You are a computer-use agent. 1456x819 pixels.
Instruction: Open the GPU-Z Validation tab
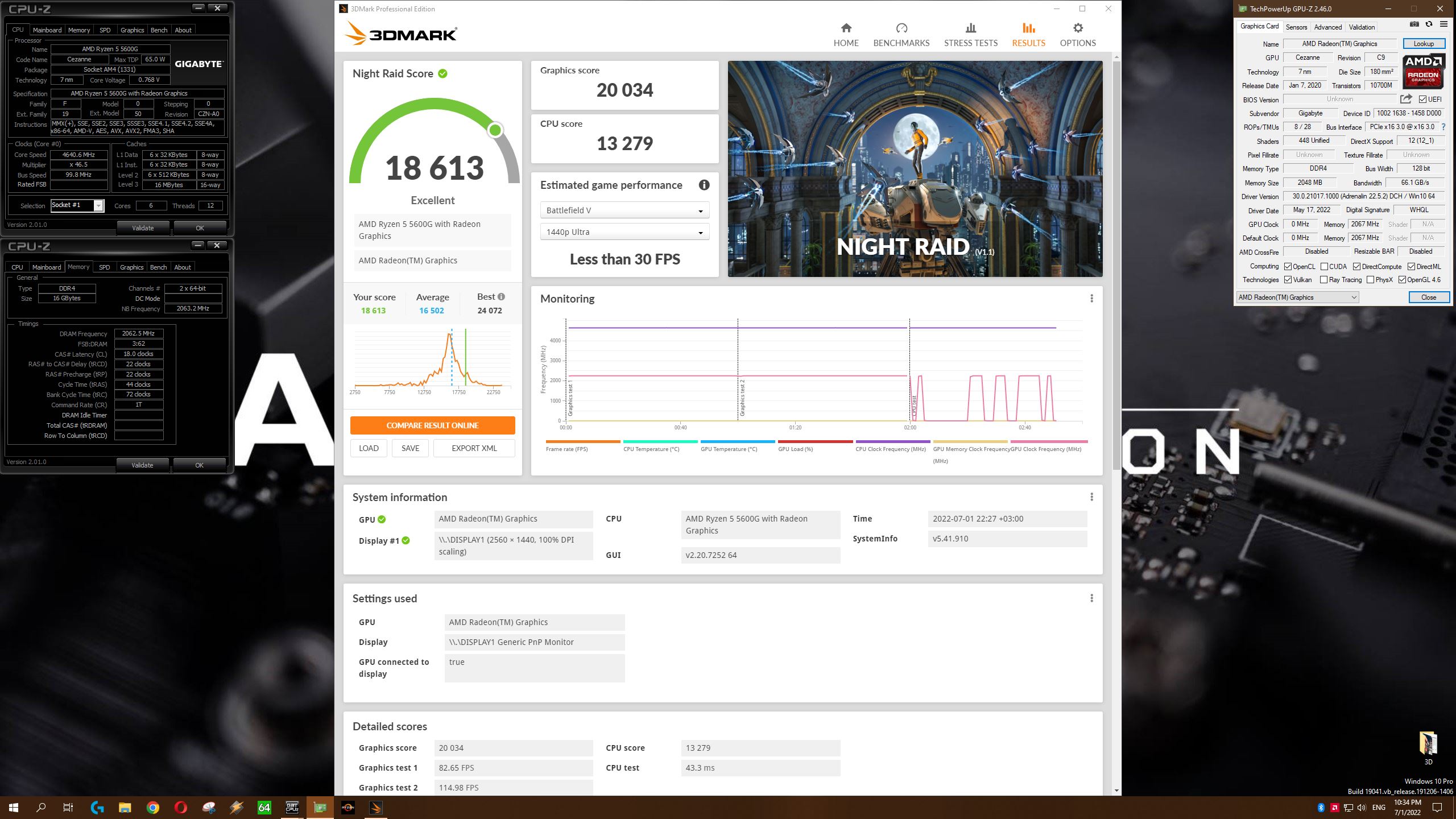coord(1362,27)
